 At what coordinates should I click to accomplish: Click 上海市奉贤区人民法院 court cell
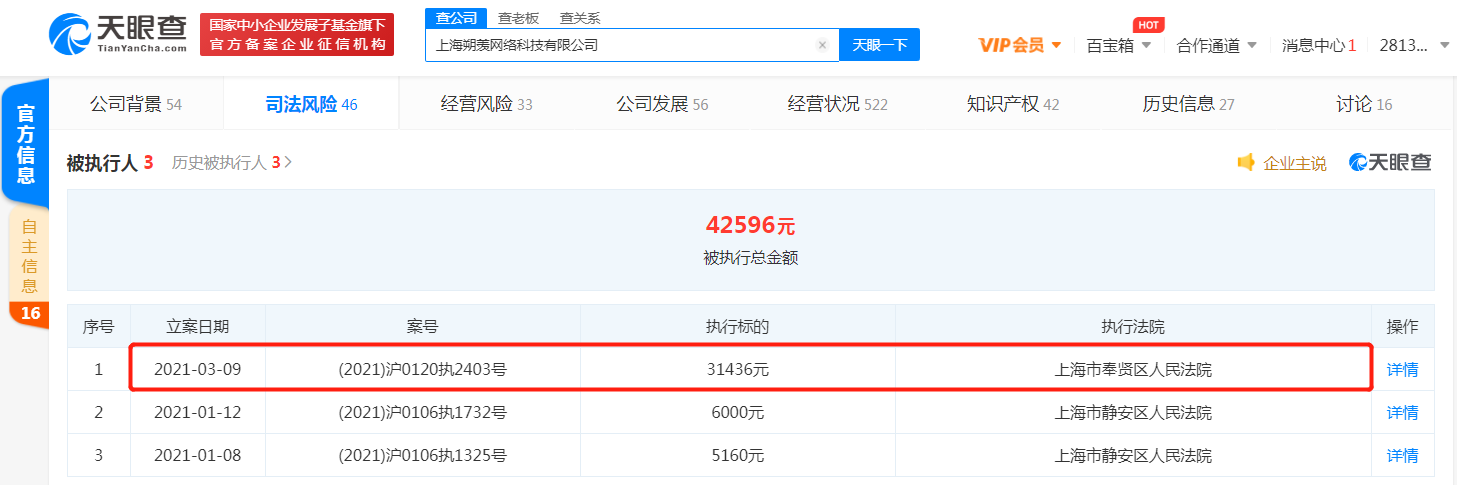coord(1133,369)
